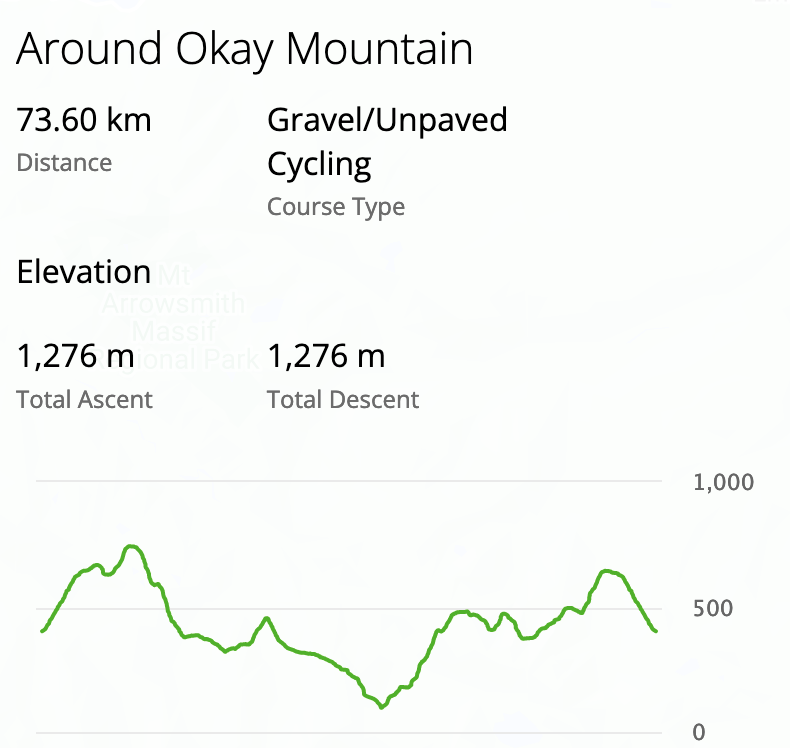Click the faint Mt Arrowsmith Massif map label
Image resolution: width=790 pixels, height=748 pixels.
[x=175, y=303]
